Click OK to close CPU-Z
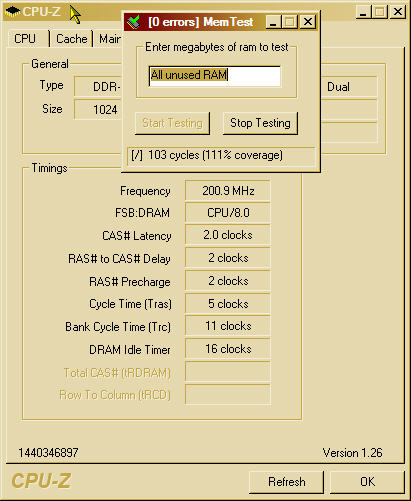411x501 pixels. [367, 482]
